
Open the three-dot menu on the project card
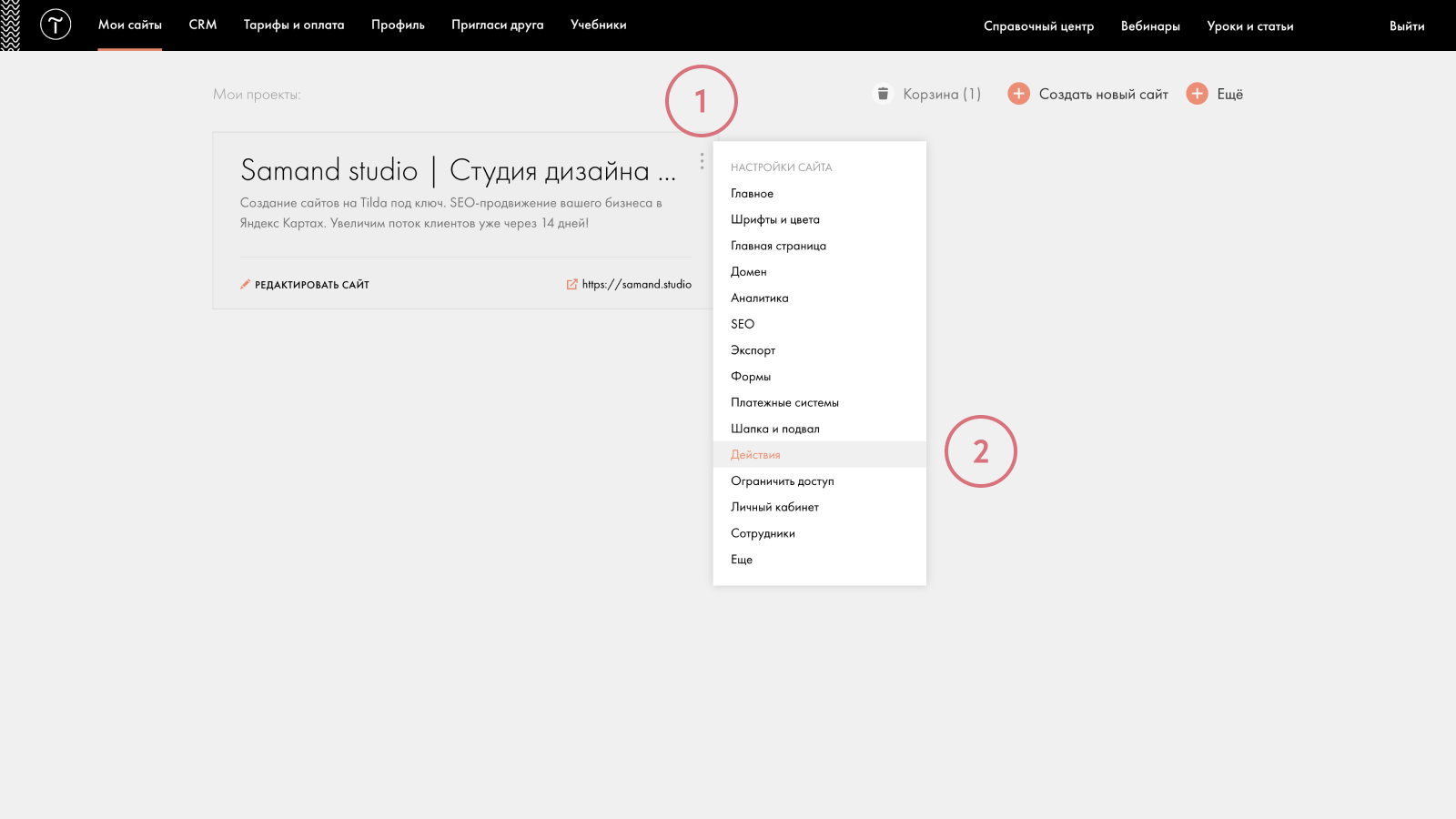(x=702, y=161)
